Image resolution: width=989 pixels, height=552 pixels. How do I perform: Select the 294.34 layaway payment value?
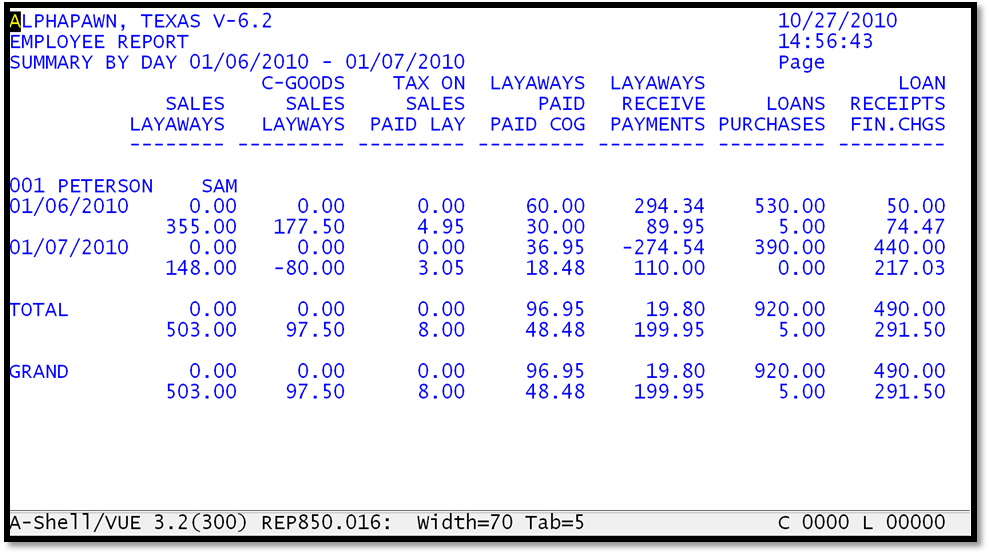click(x=669, y=207)
